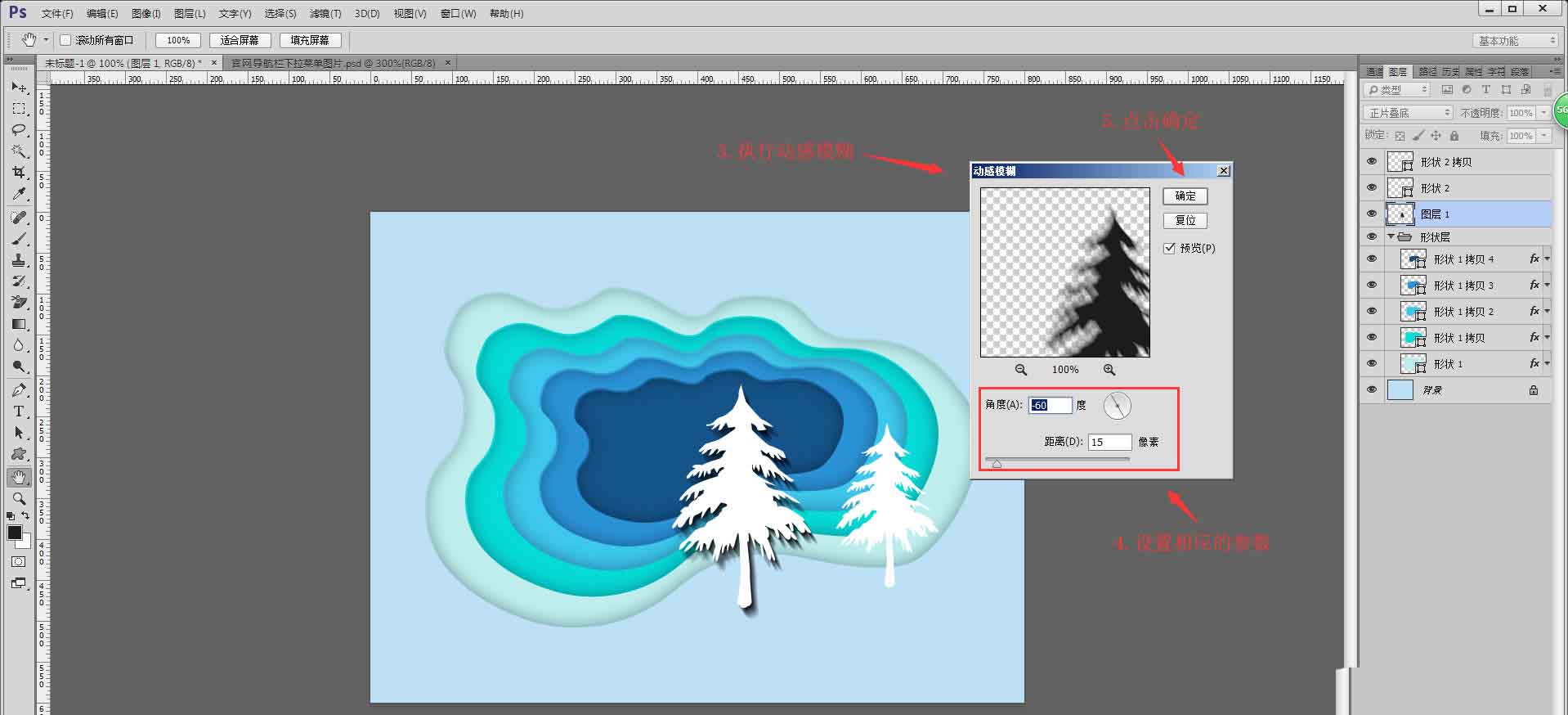
Task: Open the 图像(I) menu
Action: click(x=146, y=14)
